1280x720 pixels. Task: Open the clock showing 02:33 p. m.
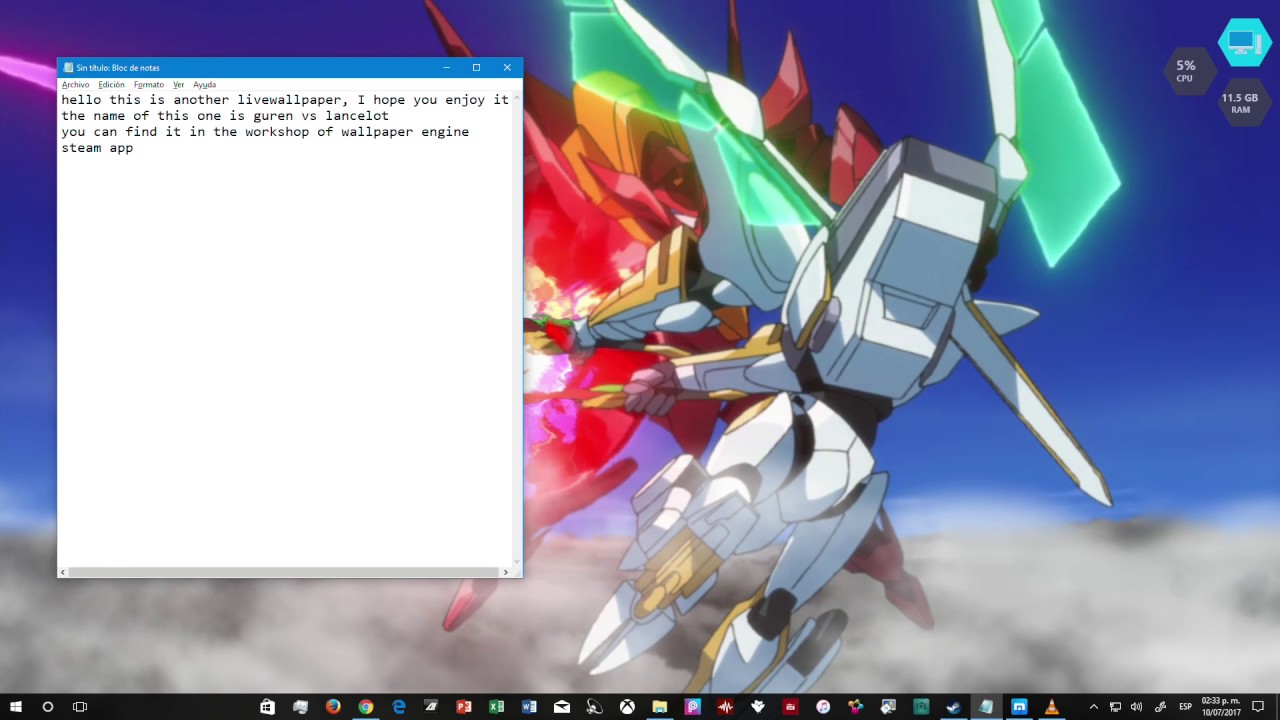pyautogui.click(x=1221, y=707)
